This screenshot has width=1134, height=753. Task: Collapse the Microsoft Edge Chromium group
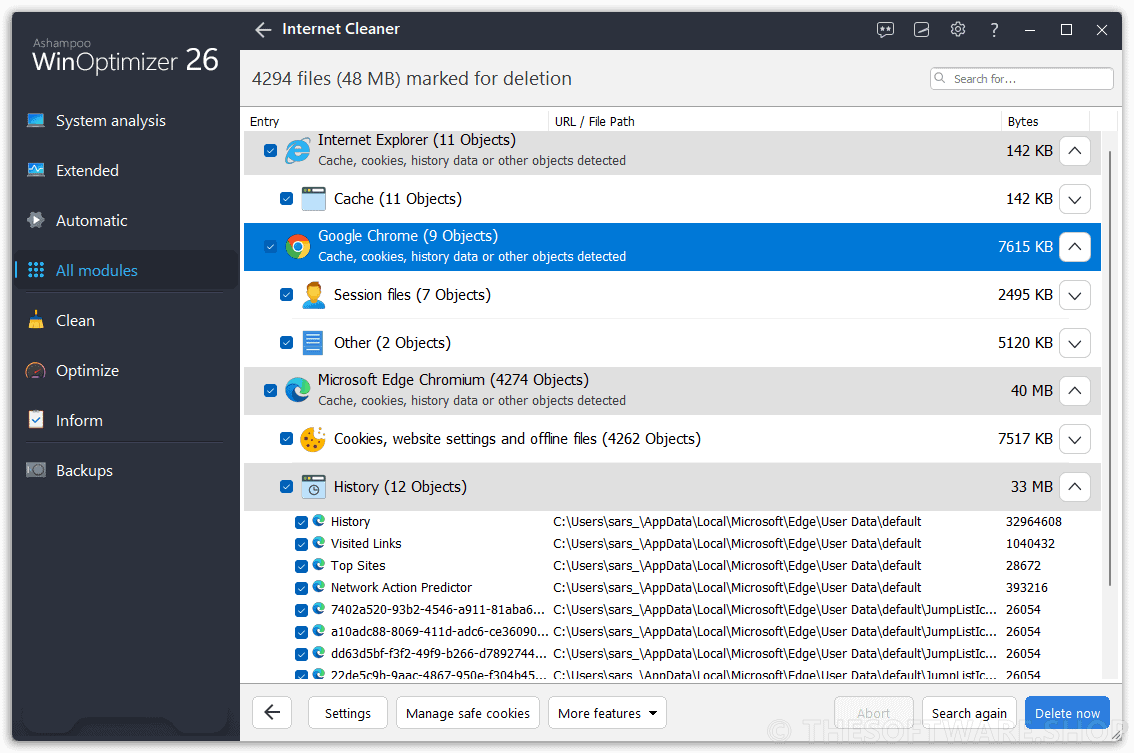[x=1075, y=391]
